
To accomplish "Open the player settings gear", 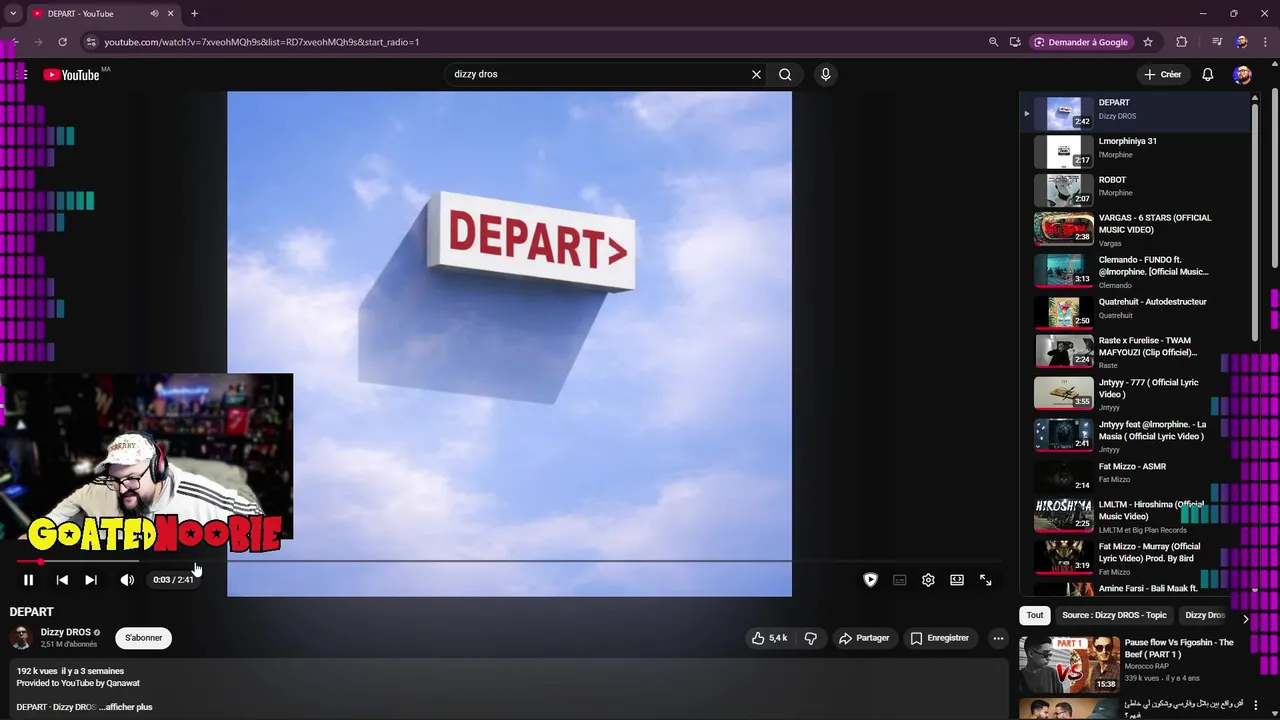I will (x=928, y=580).
